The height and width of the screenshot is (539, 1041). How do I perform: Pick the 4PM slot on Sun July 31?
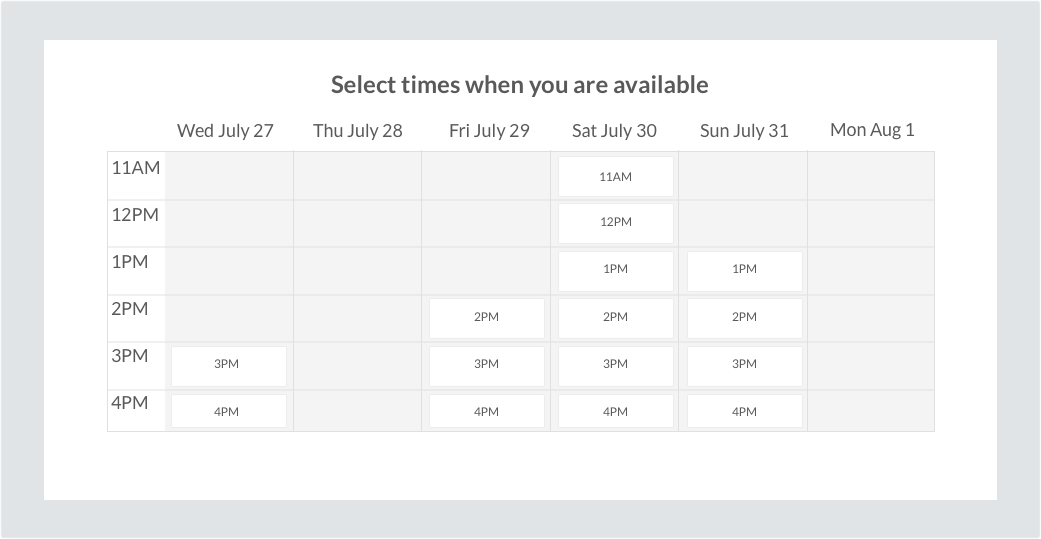[x=744, y=411]
